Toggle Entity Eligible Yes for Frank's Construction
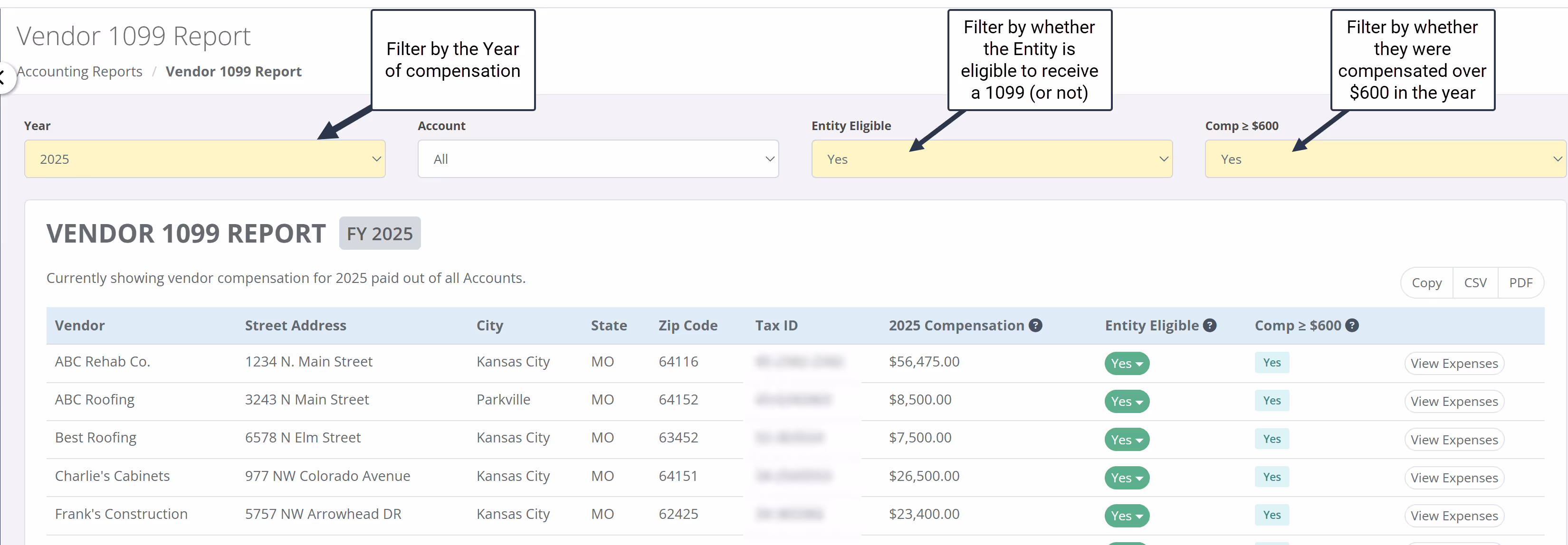This screenshot has height=545, width=1568. tap(1127, 516)
